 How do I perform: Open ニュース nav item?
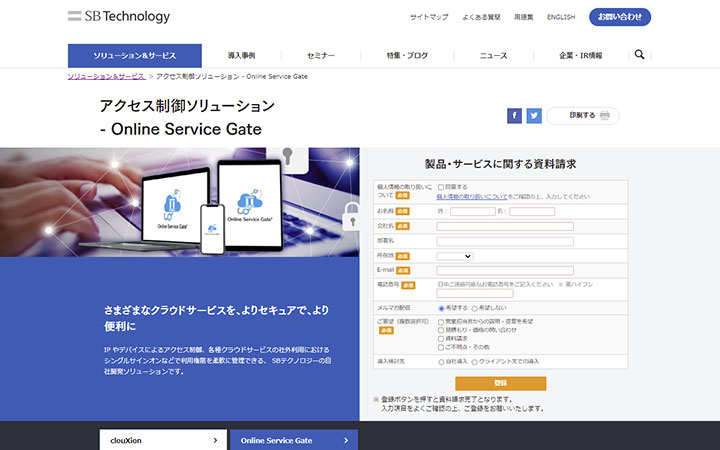click(x=494, y=56)
